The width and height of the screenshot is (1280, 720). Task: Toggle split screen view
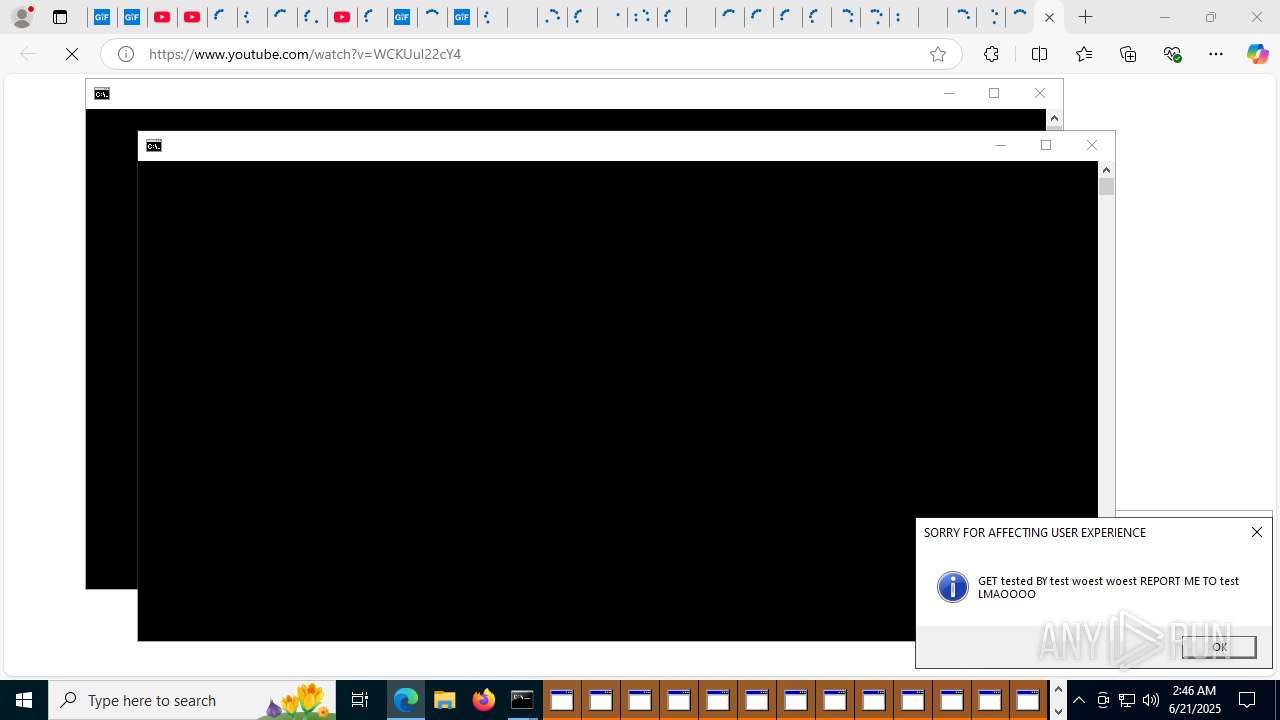[x=1039, y=54]
